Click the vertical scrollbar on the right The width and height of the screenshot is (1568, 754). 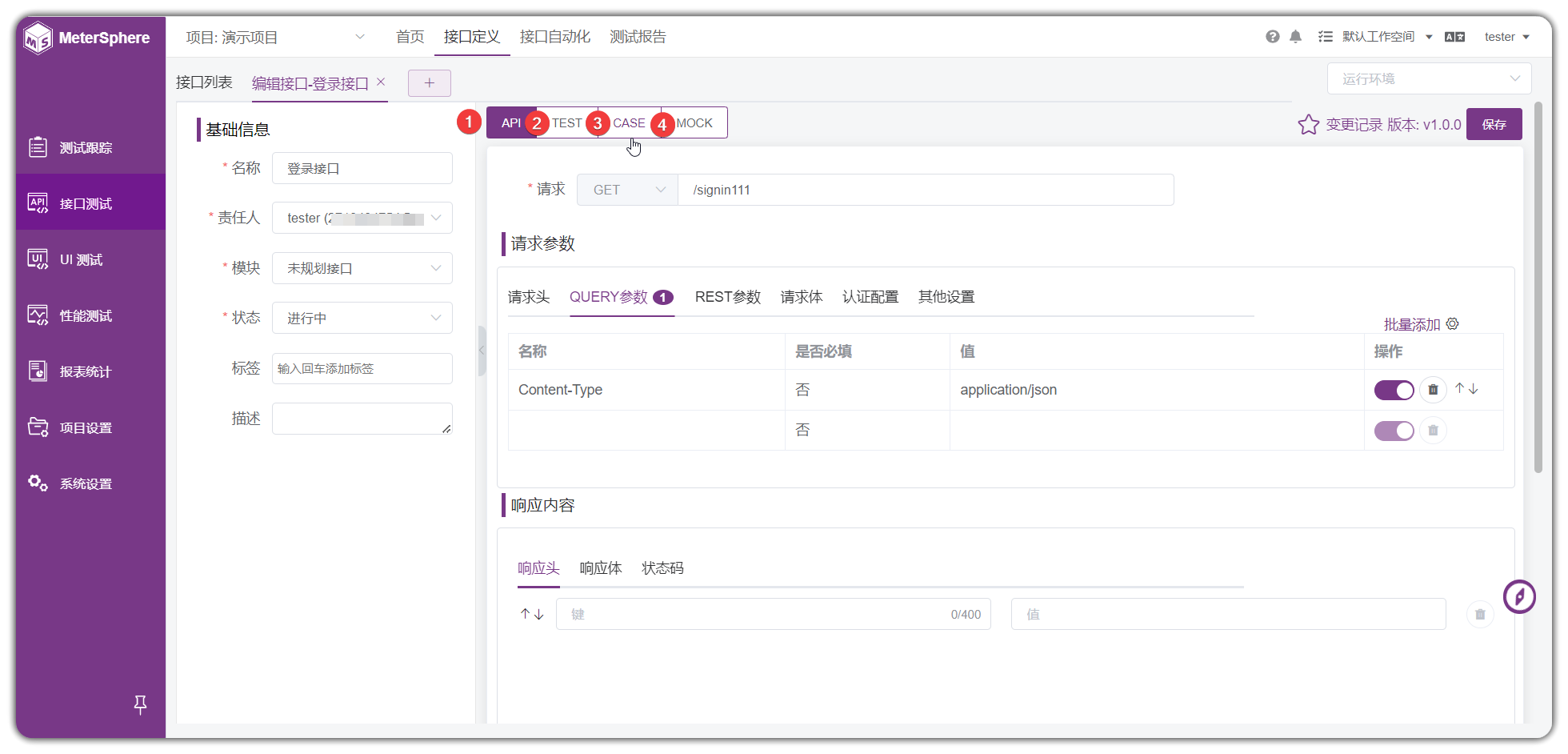[1538, 288]
